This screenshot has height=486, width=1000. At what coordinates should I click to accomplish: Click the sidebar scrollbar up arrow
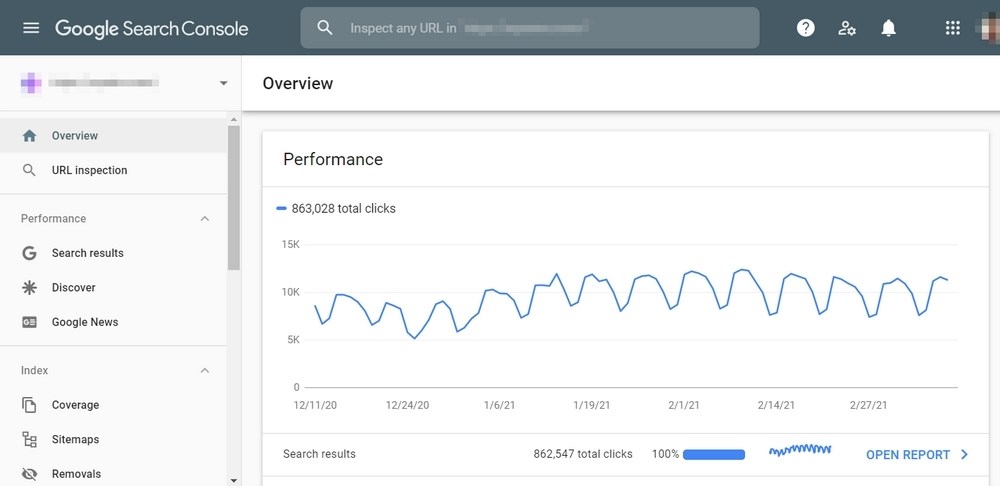coord(233,119)
